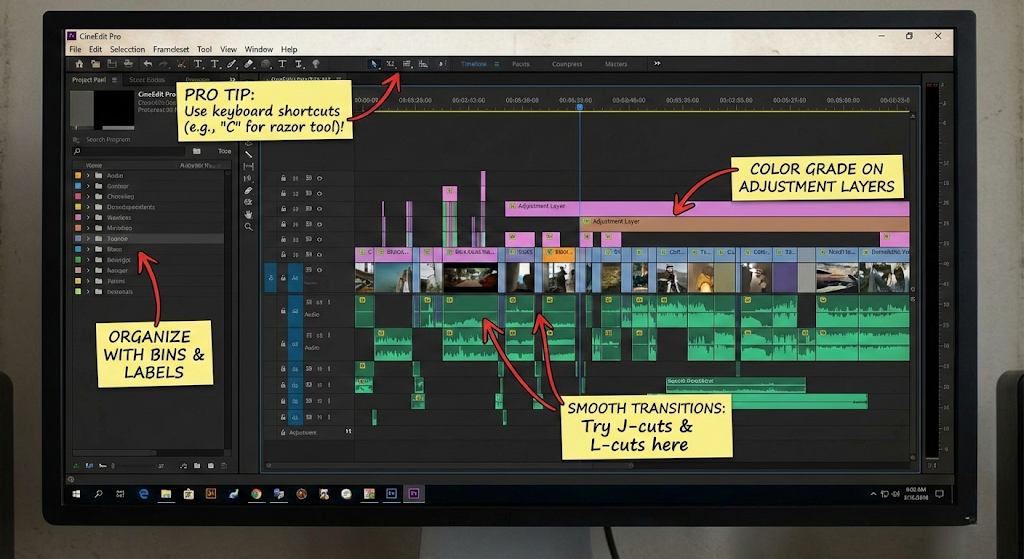
Task: Switch to the Compress workspace tab
Action: click(567, 64)
